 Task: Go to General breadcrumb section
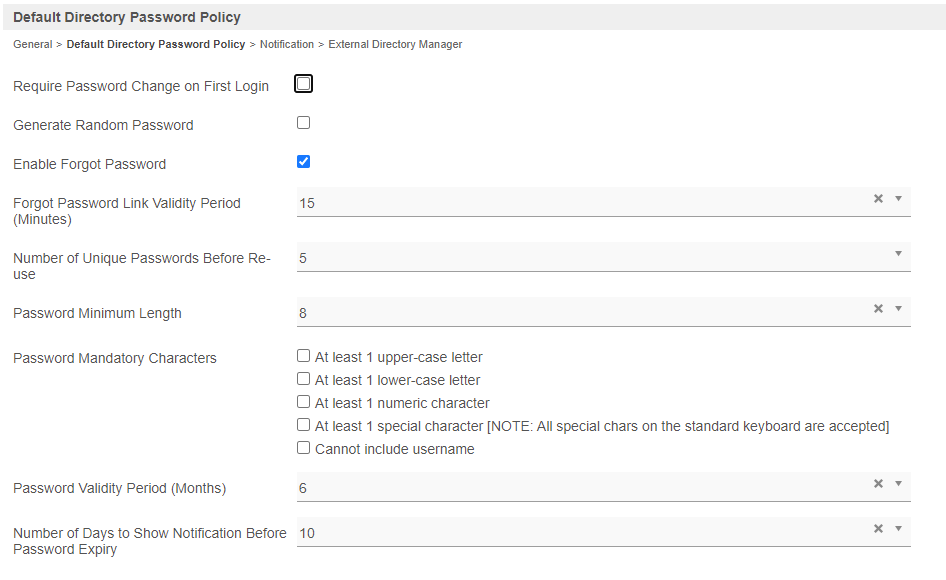click(x=32, y=45)
